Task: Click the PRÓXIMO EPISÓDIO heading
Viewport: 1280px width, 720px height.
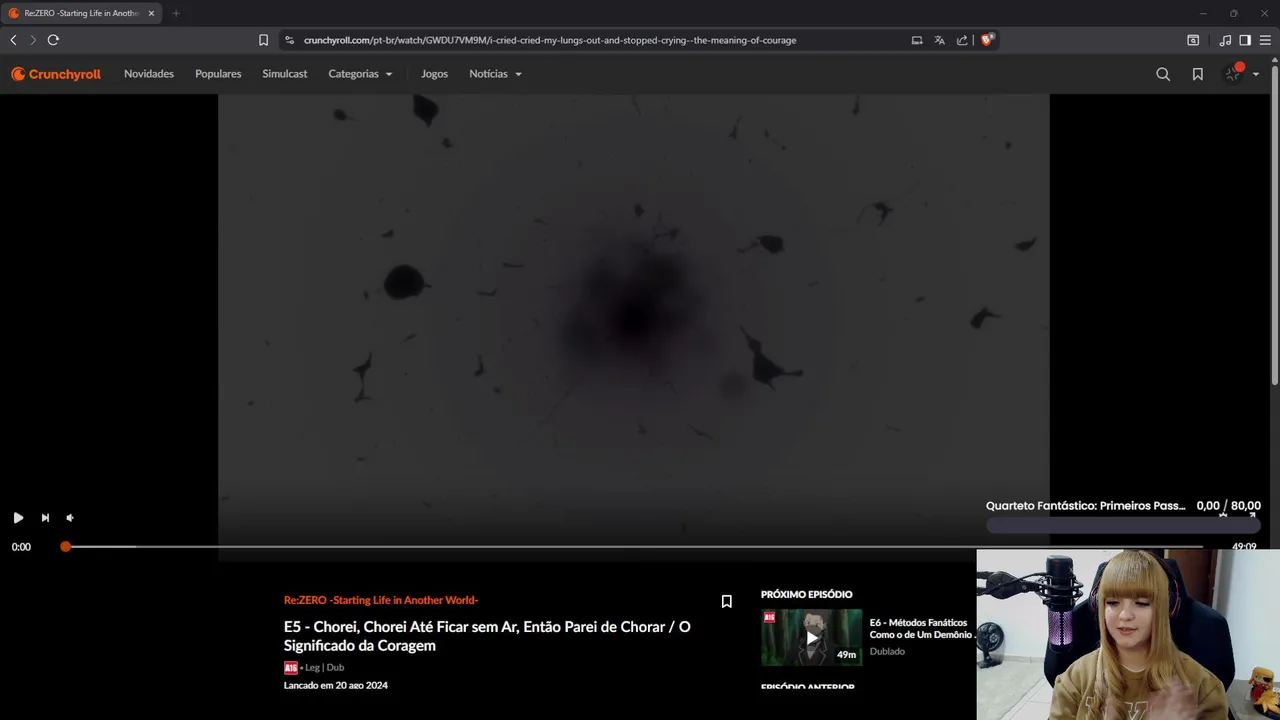Action: (x=806, y=594)
